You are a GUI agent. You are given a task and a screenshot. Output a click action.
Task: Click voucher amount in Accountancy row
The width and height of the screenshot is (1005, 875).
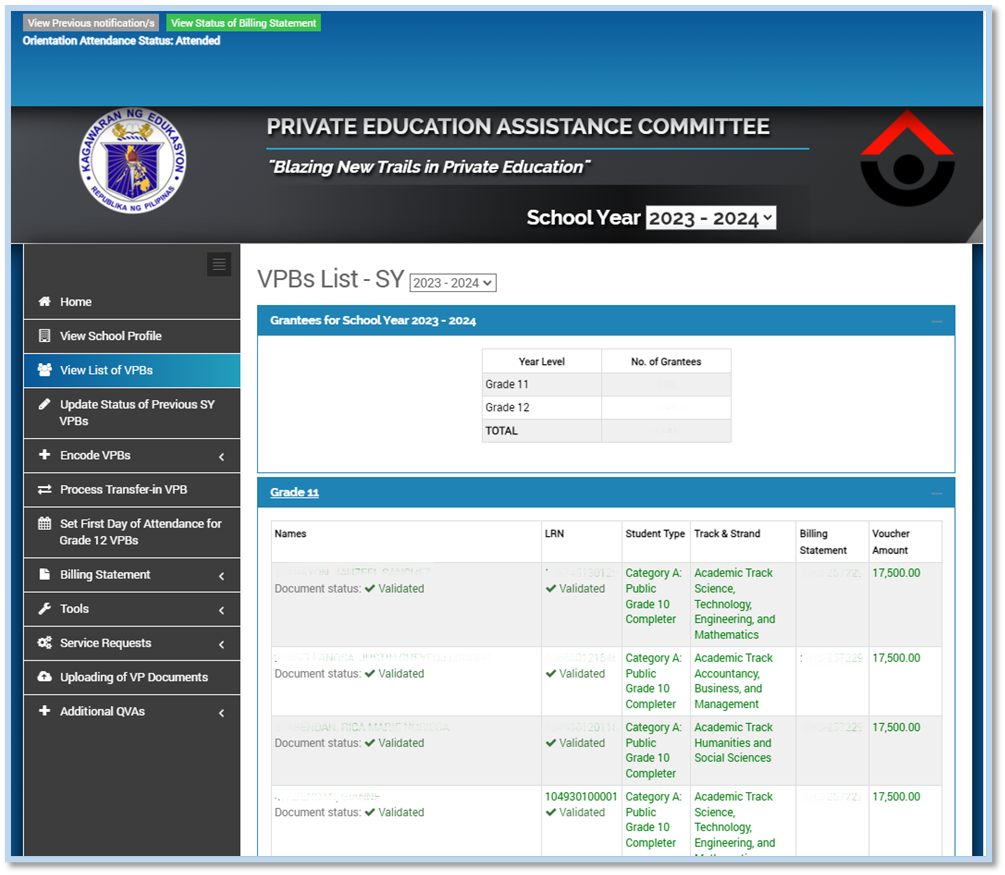click(896, 658)
